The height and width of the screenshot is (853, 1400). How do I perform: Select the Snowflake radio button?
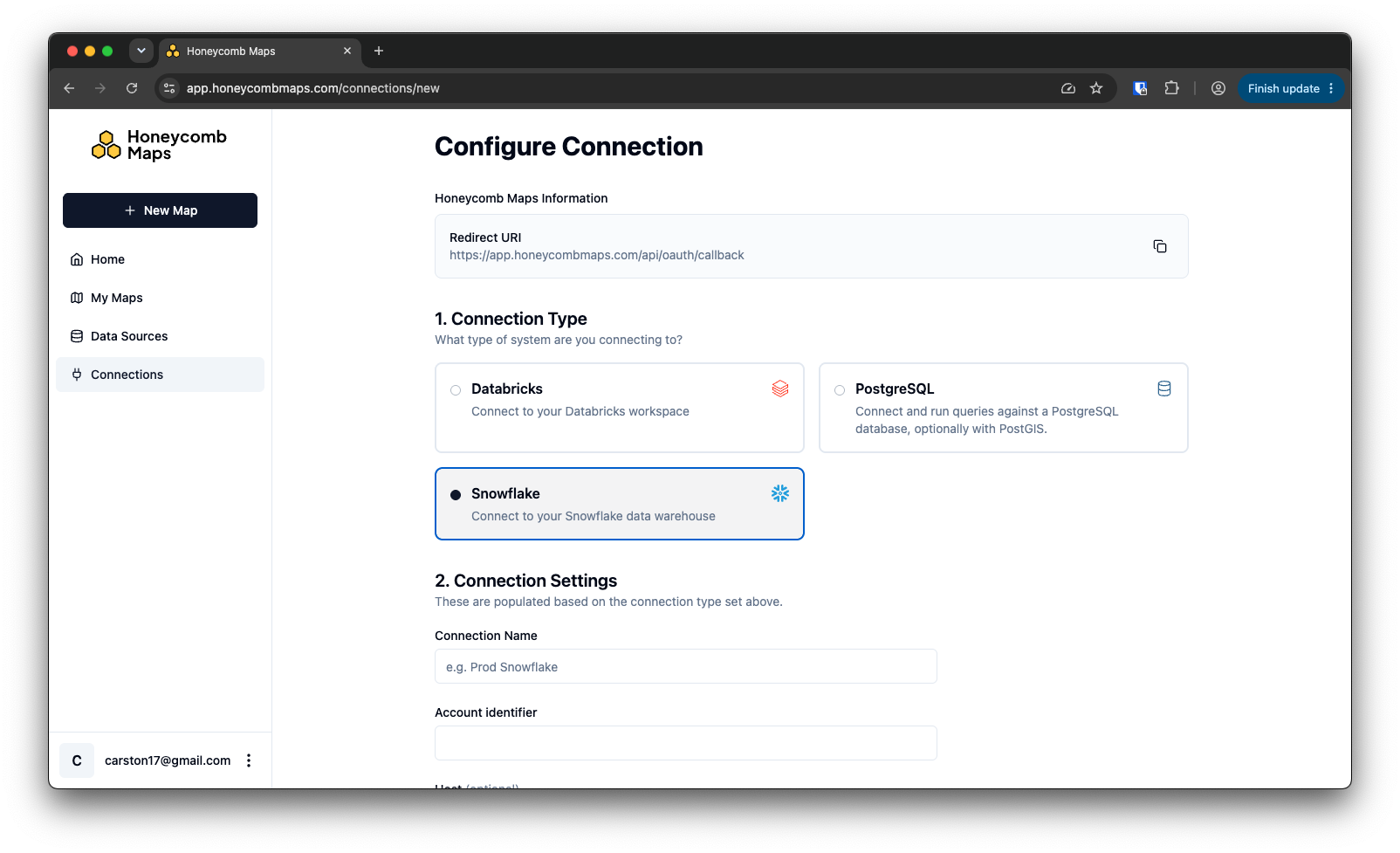click(456, 495)
